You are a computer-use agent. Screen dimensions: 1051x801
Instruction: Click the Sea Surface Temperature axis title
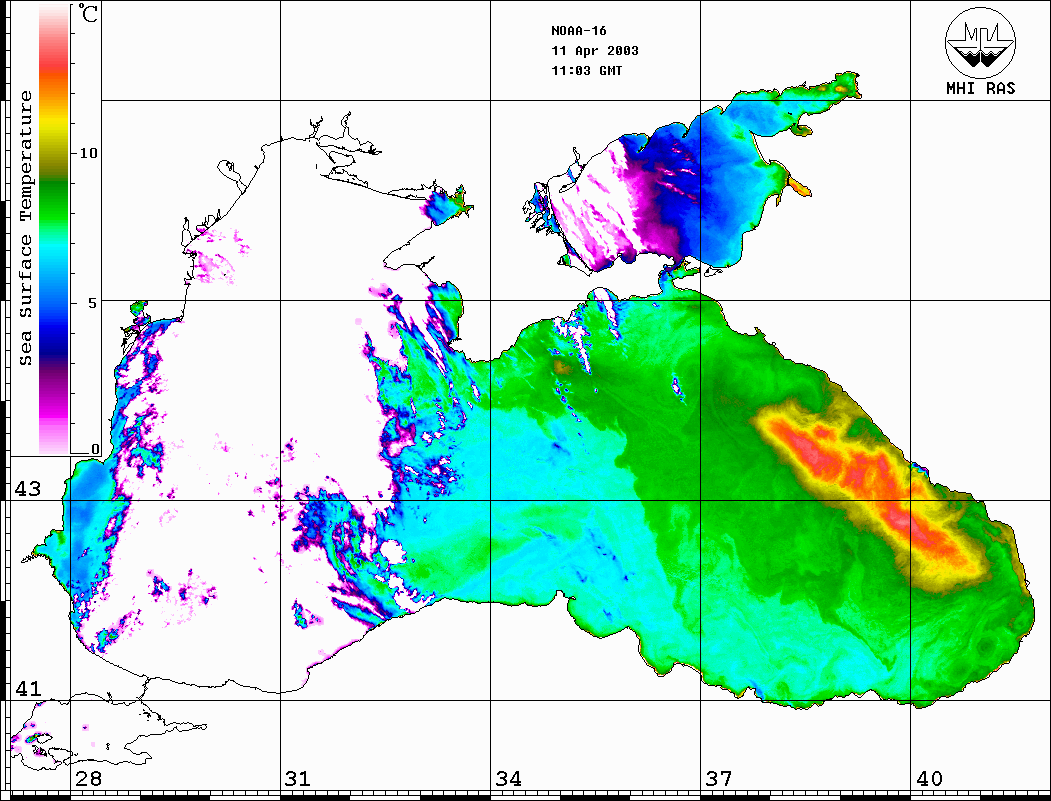[25, 228]
